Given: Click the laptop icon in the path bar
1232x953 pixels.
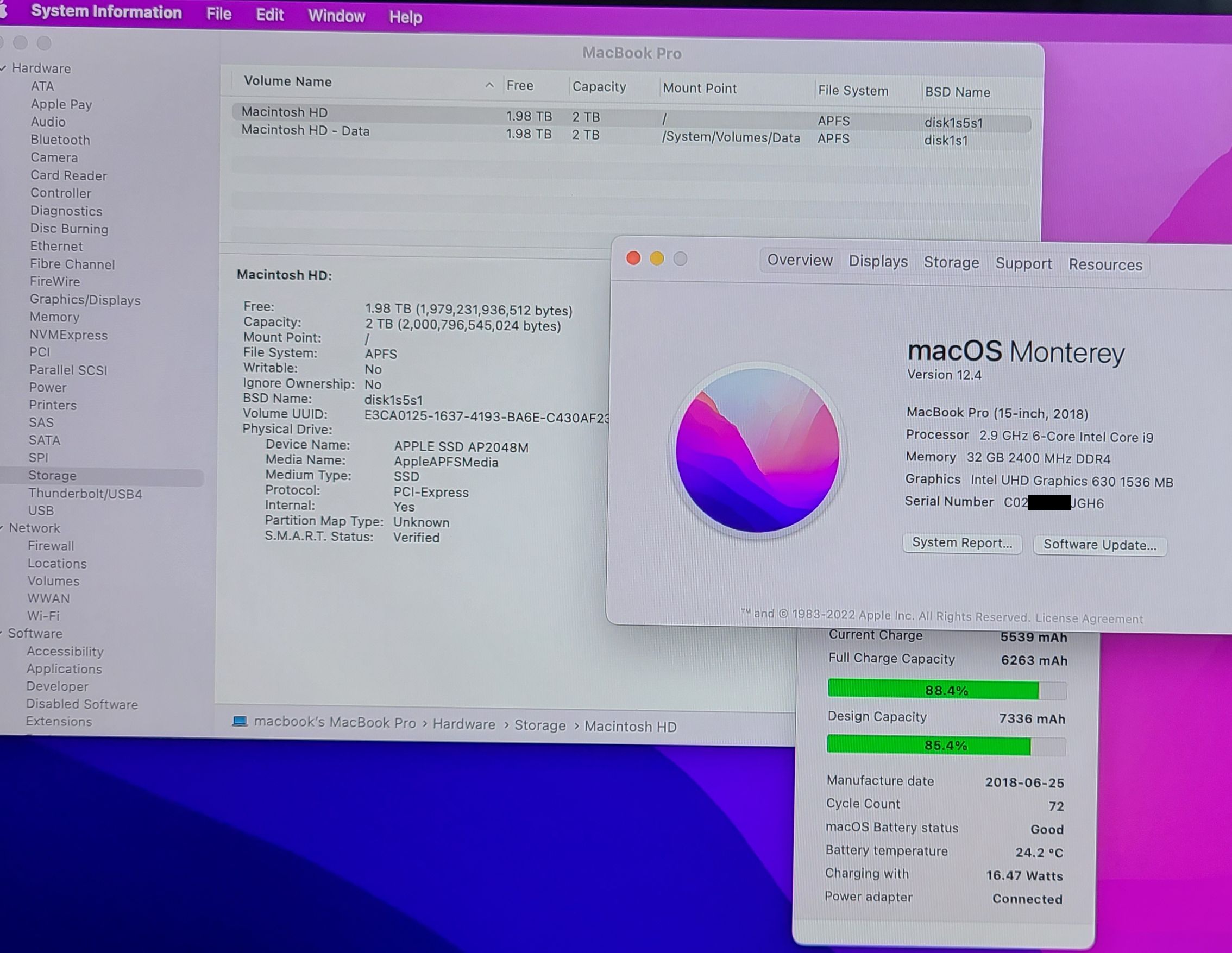Looking at the screenshot, I should pyautogui.click(x=240, y=721).
